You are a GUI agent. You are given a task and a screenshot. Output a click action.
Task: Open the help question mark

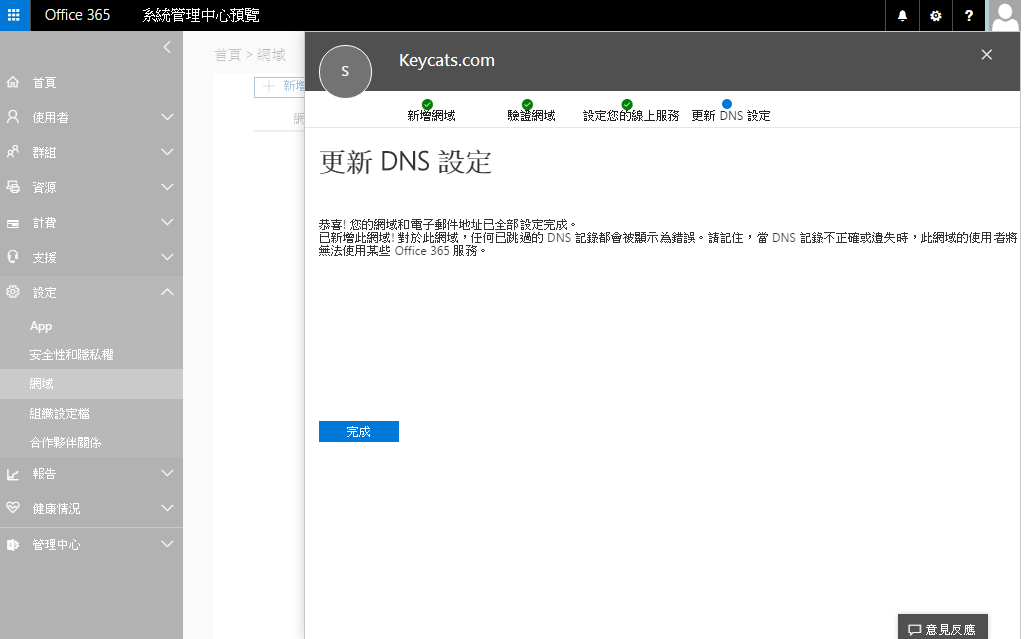point(968,16)
